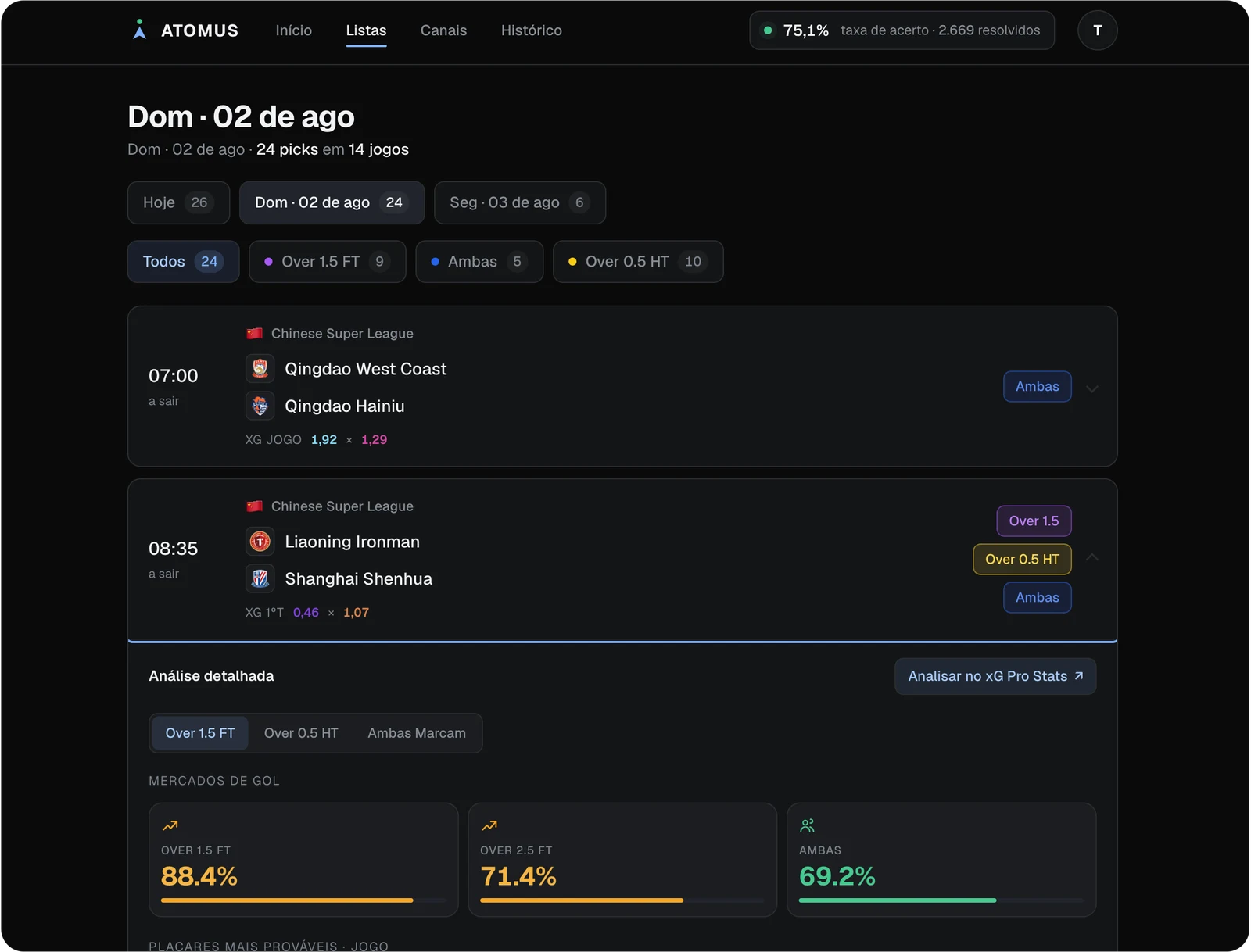Click Analisar no xG Pro Stats link
Viewport: 1251px width, 952px height.
pyautogui.click(x=995, y=676)
